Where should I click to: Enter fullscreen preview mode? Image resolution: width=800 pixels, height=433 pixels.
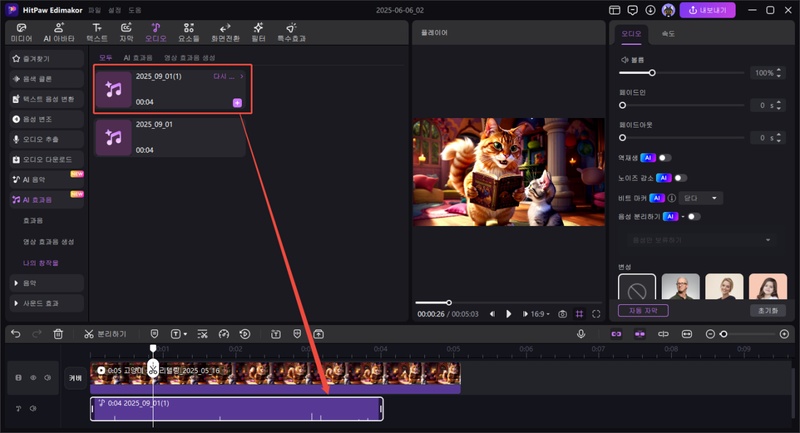[x=596, y=314]
